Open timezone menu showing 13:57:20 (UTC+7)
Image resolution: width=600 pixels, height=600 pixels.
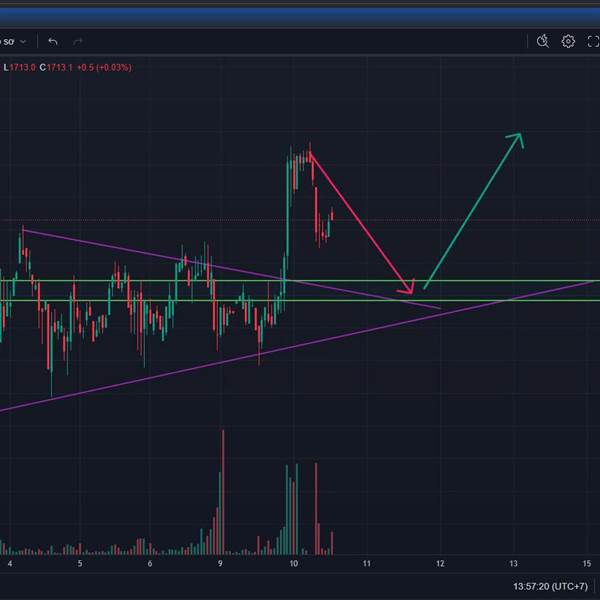coord(550,586)
